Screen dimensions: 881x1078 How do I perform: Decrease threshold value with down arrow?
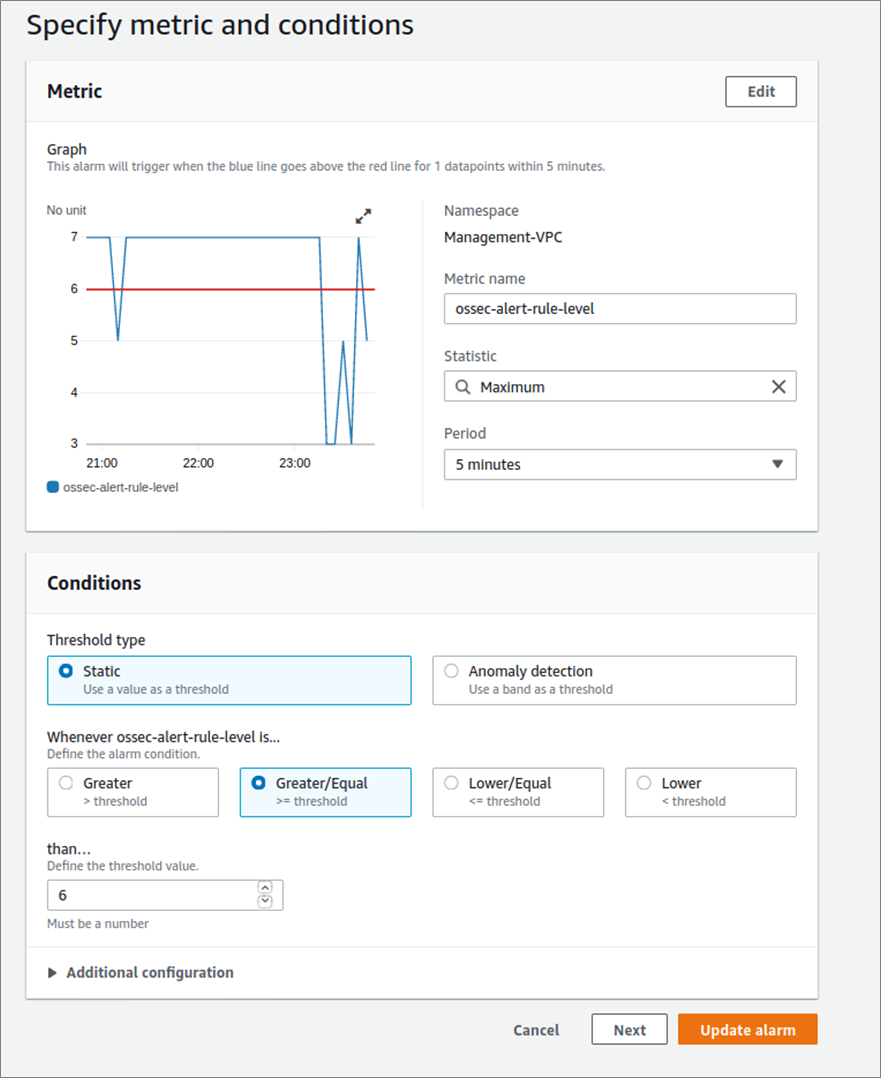pos(265,901)
